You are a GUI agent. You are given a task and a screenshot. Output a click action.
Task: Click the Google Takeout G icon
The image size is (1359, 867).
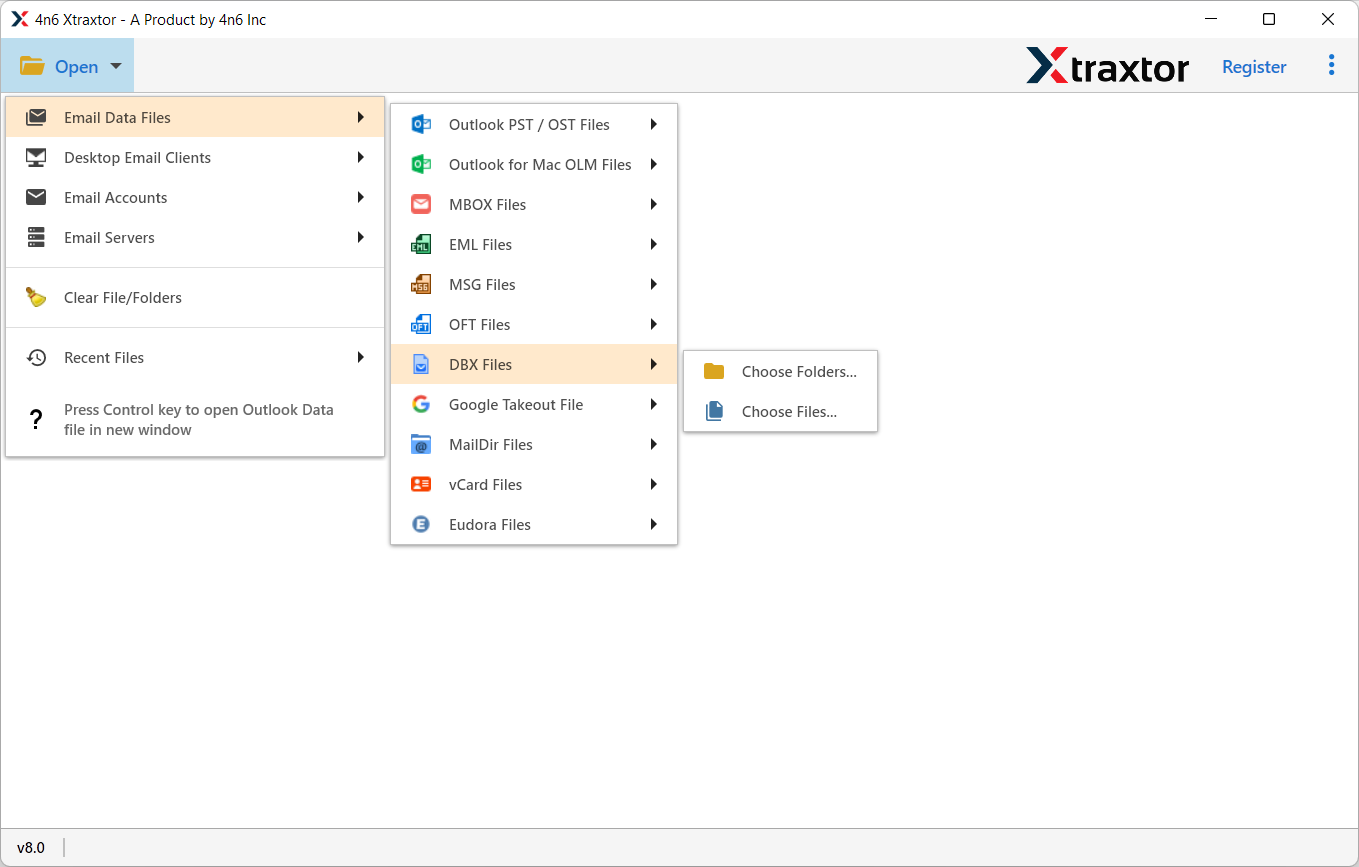click(x=421, y=404)
